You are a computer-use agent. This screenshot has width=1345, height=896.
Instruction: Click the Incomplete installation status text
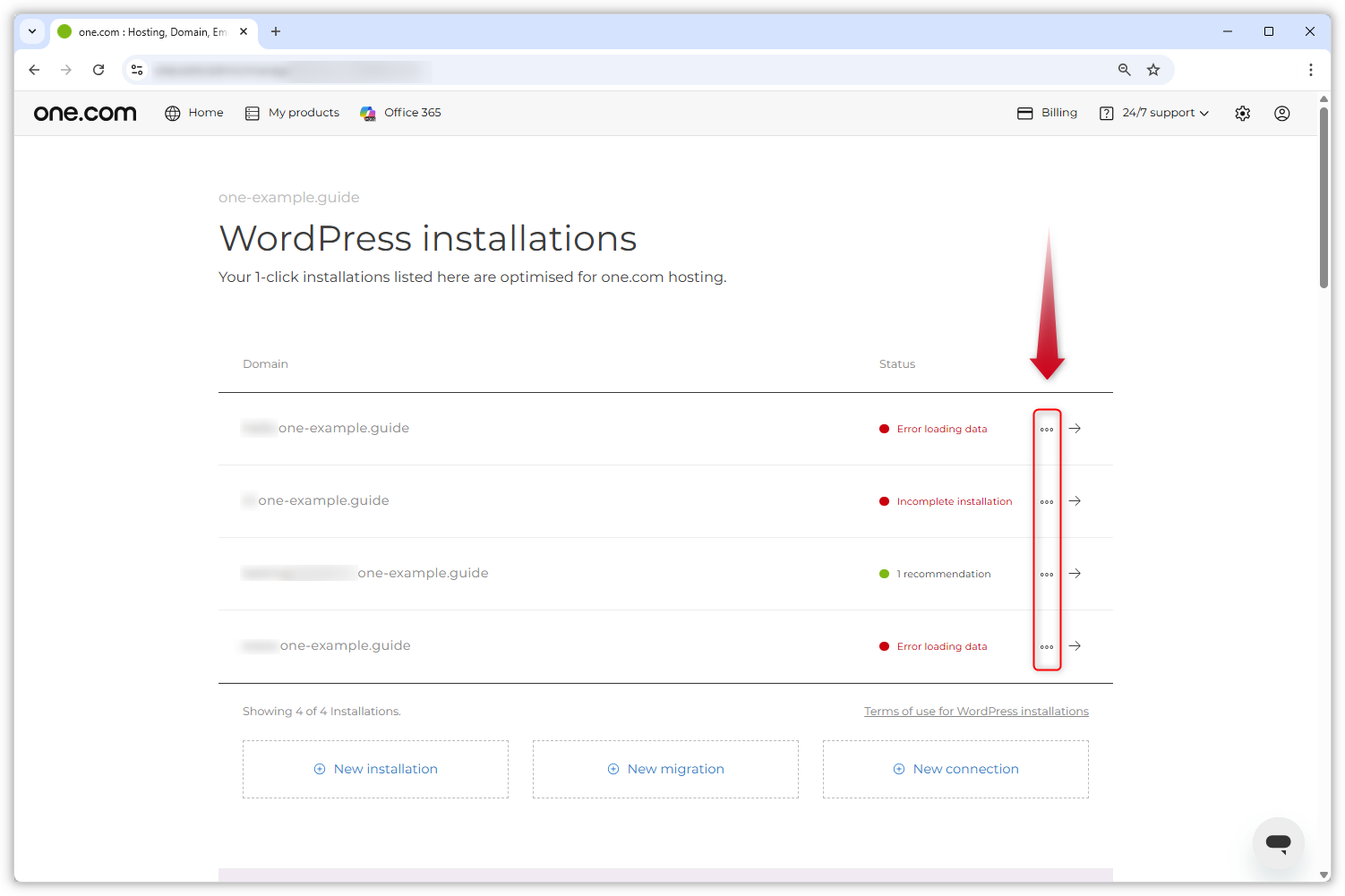tap(955, 502)
